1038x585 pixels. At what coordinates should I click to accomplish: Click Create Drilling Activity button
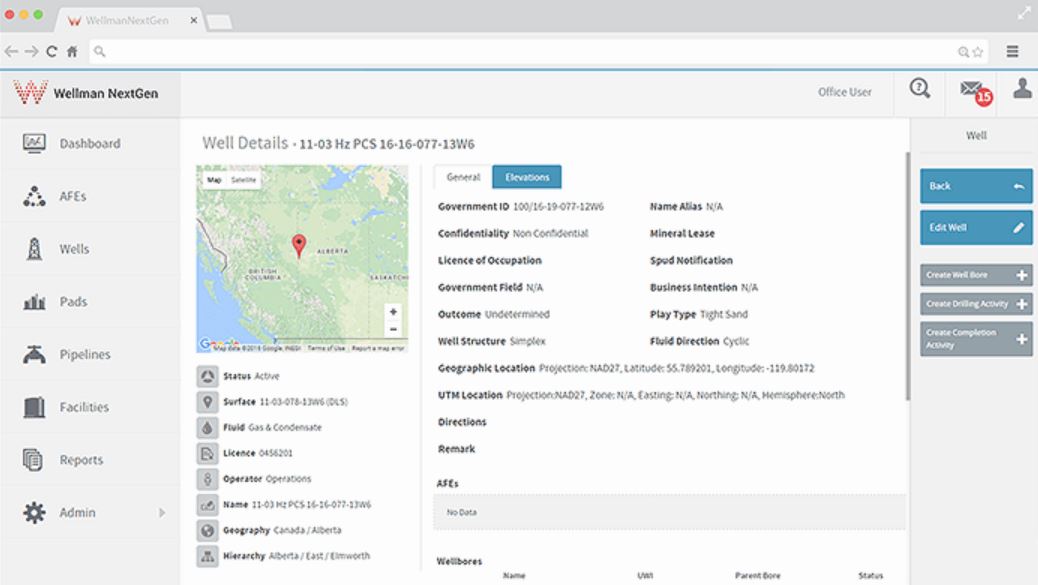coord(976,304)
